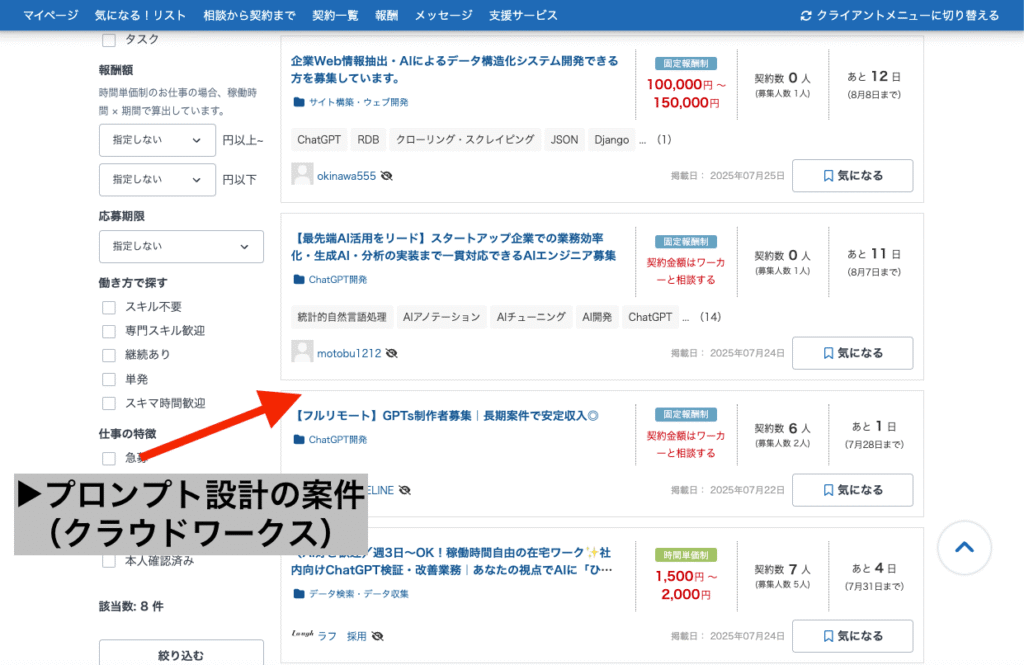
Task: Click folder icon beside データ検索・データ収集
Action: coord(299,594)
